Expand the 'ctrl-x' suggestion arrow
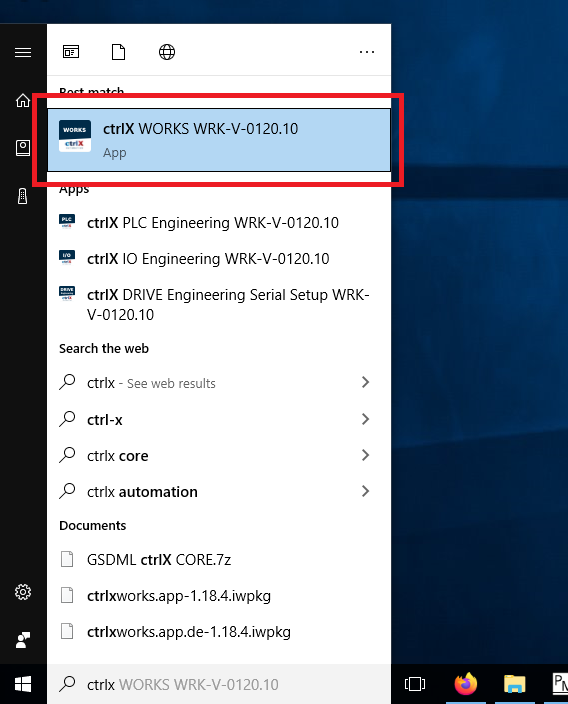568x704 pixels. (365, 419)
